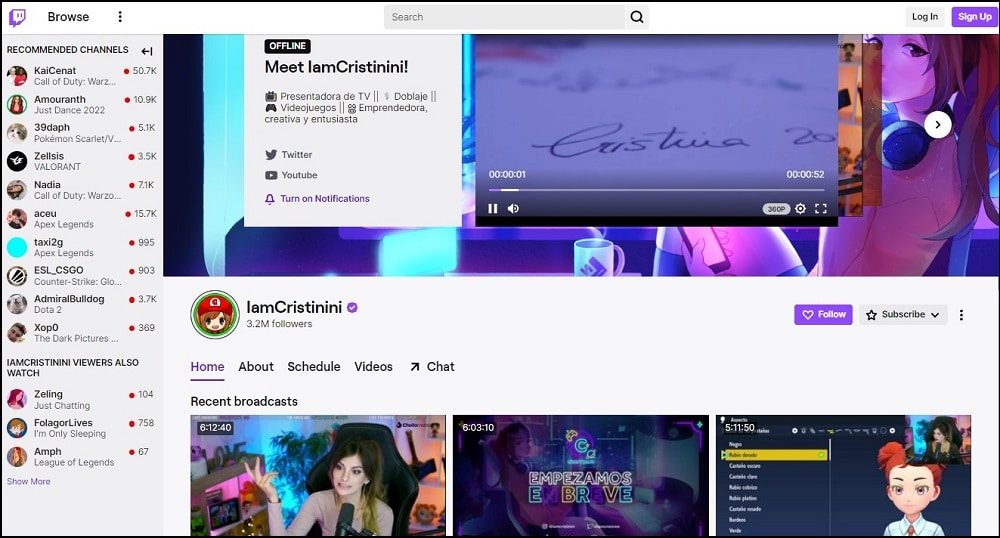This screenshot has width=1000, height=538.
Task: Click 'VALORANT' under Zellsis
Action: tap(57, 167)
